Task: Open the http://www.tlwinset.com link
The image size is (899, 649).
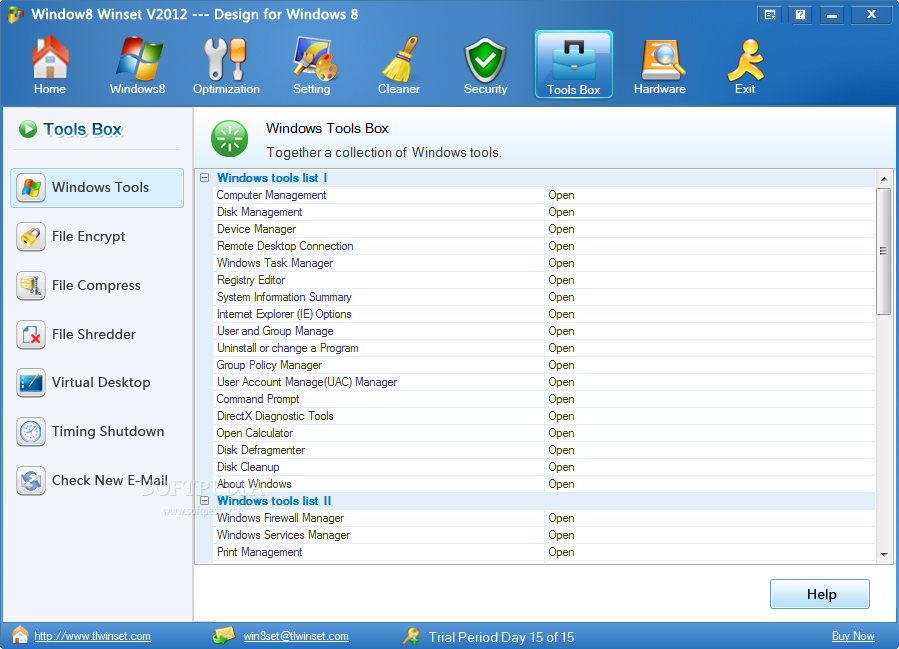Action: pyautogui.click(x=92, y=636)
